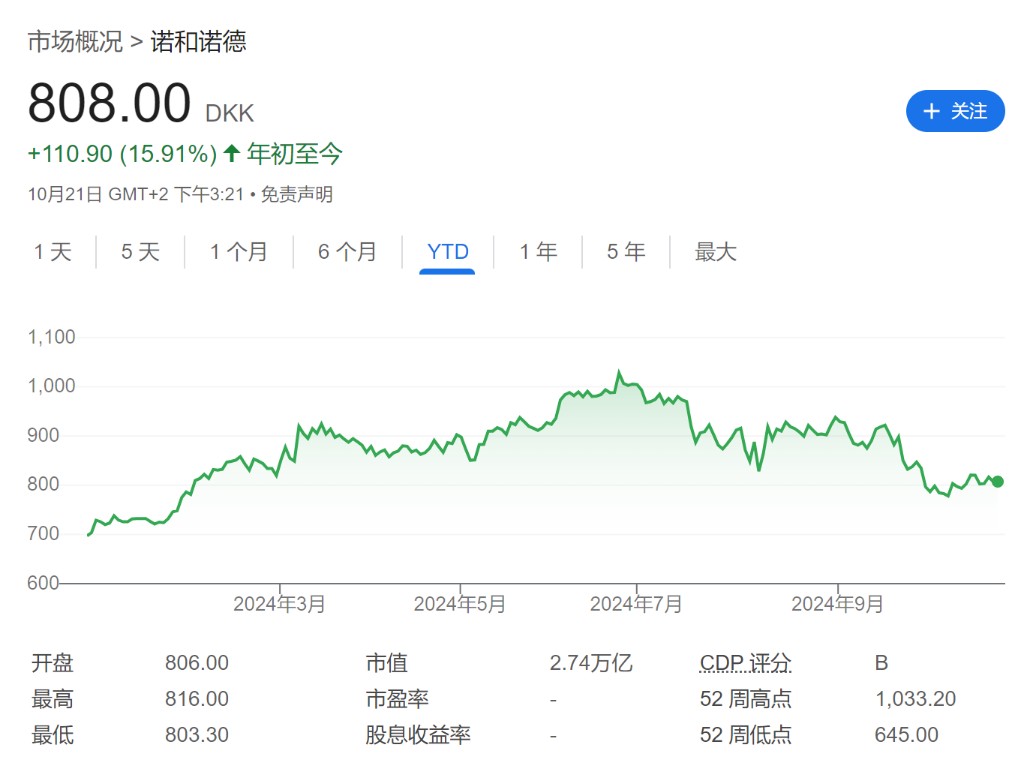
Task: Click the green endpoint dot on chart
Action: pyautogui.click(x=997, y=482)
